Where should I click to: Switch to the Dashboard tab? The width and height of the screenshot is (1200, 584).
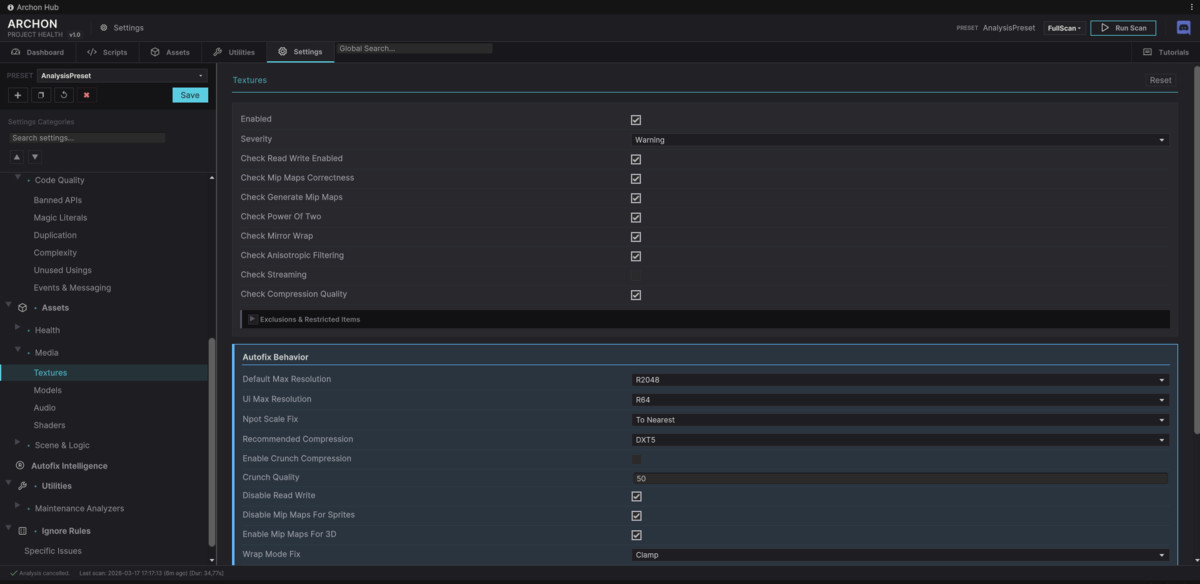[x=37, y=52]
